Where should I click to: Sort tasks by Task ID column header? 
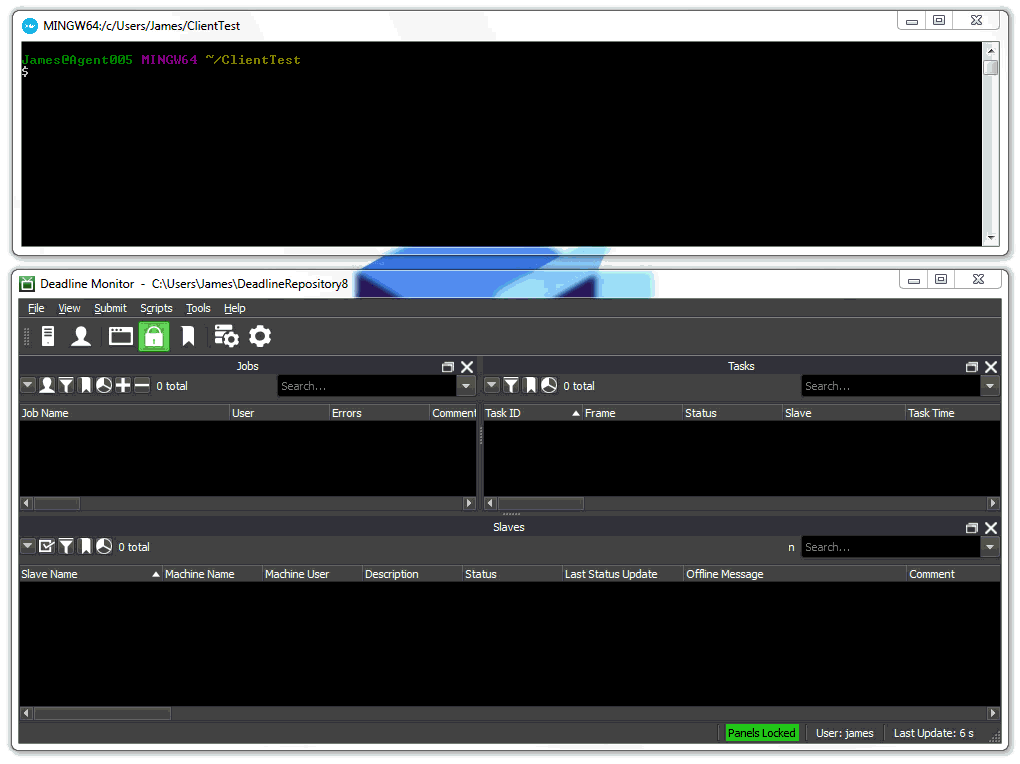533,413
